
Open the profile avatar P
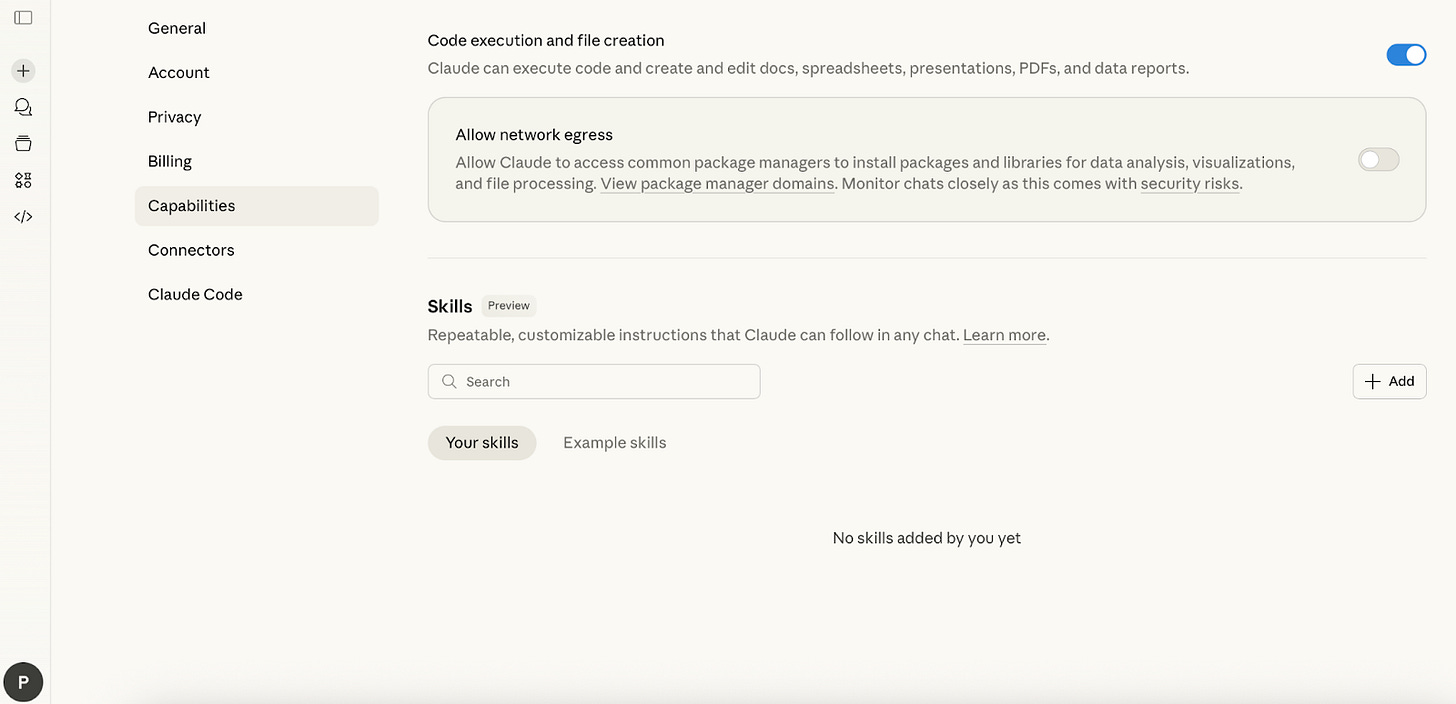click(23, 682)
